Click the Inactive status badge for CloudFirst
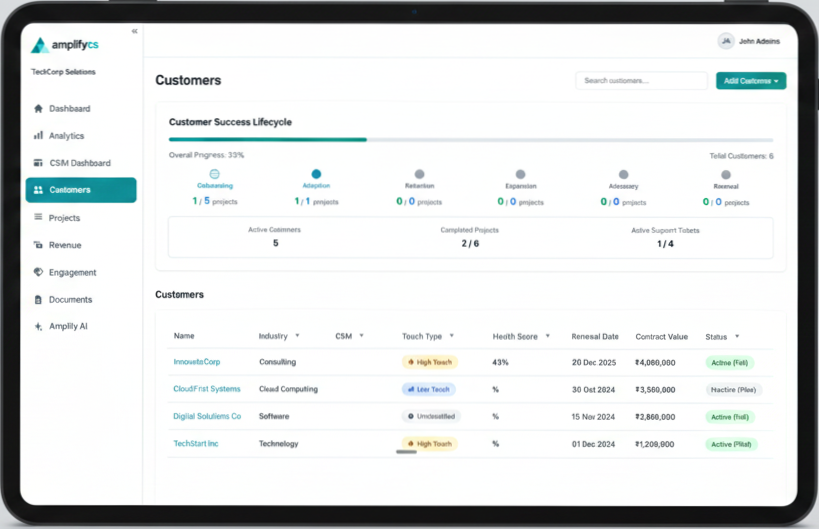The height and width of the screenshot is (529, 819). tap(733, 390)
